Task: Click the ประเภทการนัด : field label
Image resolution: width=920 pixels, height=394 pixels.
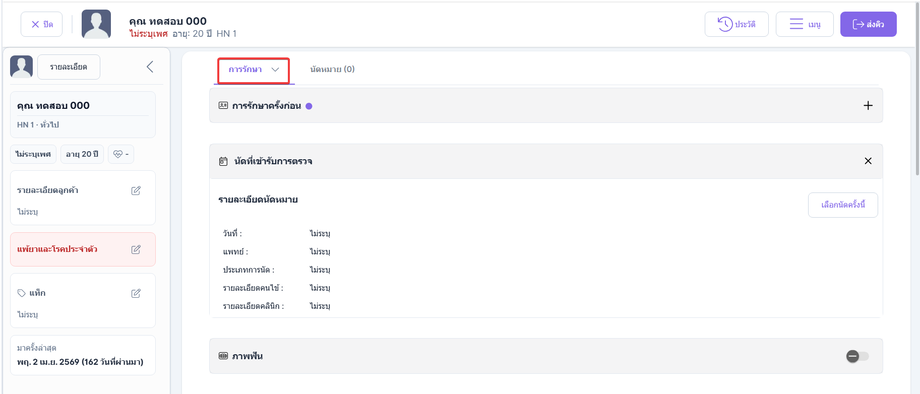Action: [249, 270]
